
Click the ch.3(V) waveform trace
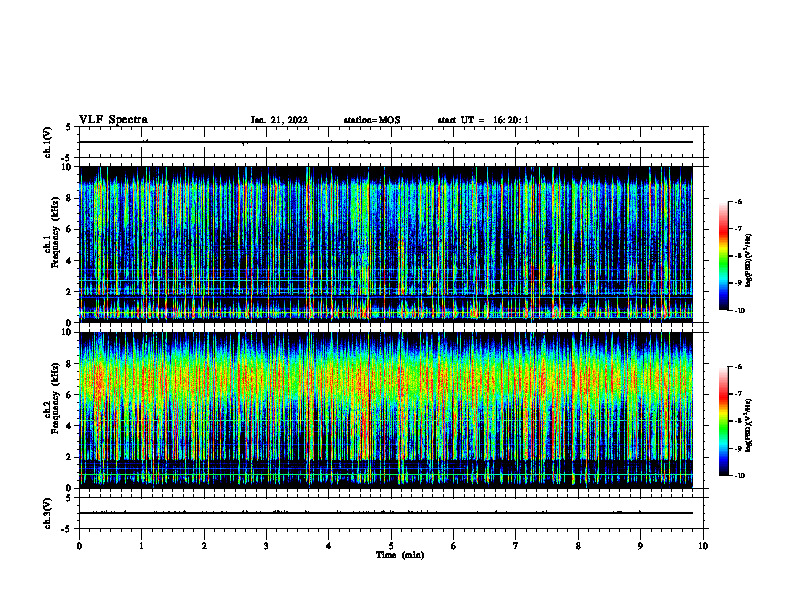(x=386, y=513)
